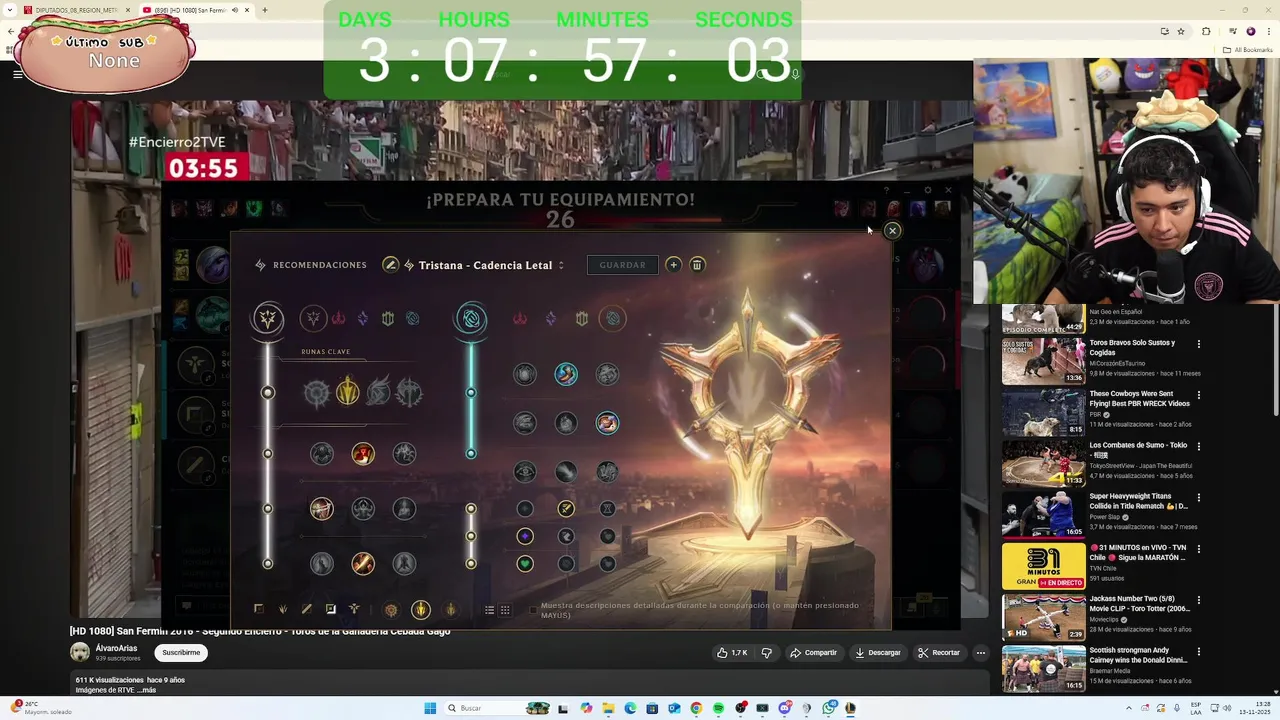Switch to grid view in rune editor
The width and height of the screenshot is (1280, 720).
(505, 610)
